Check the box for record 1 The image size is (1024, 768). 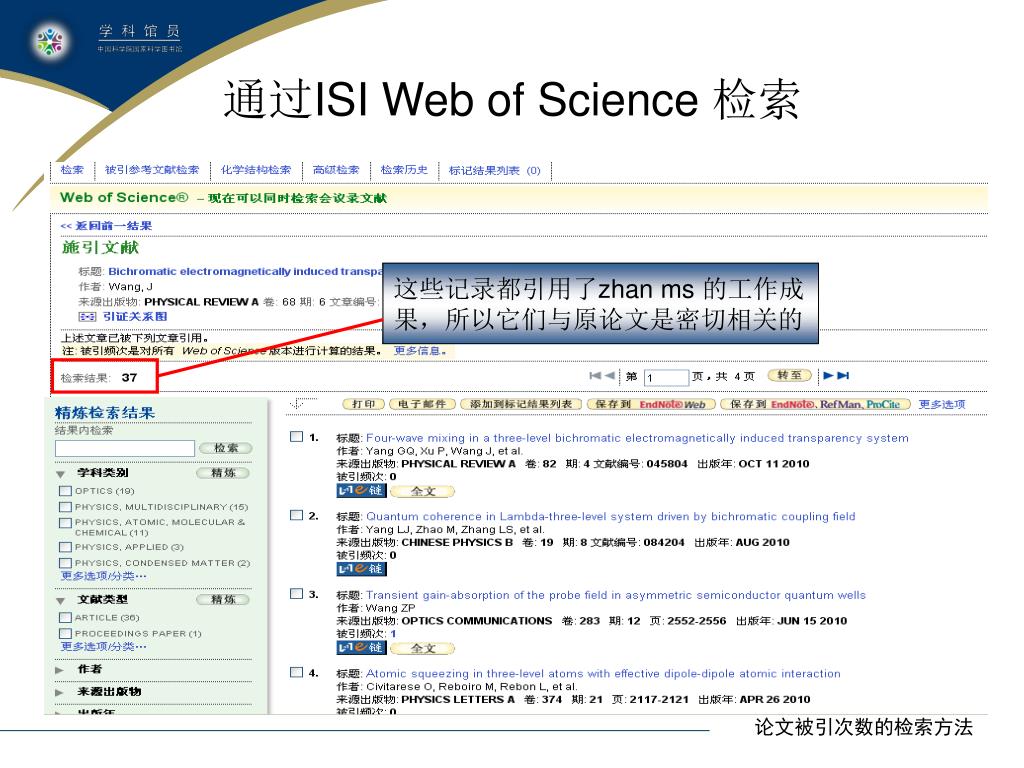[x=296, y=437]
